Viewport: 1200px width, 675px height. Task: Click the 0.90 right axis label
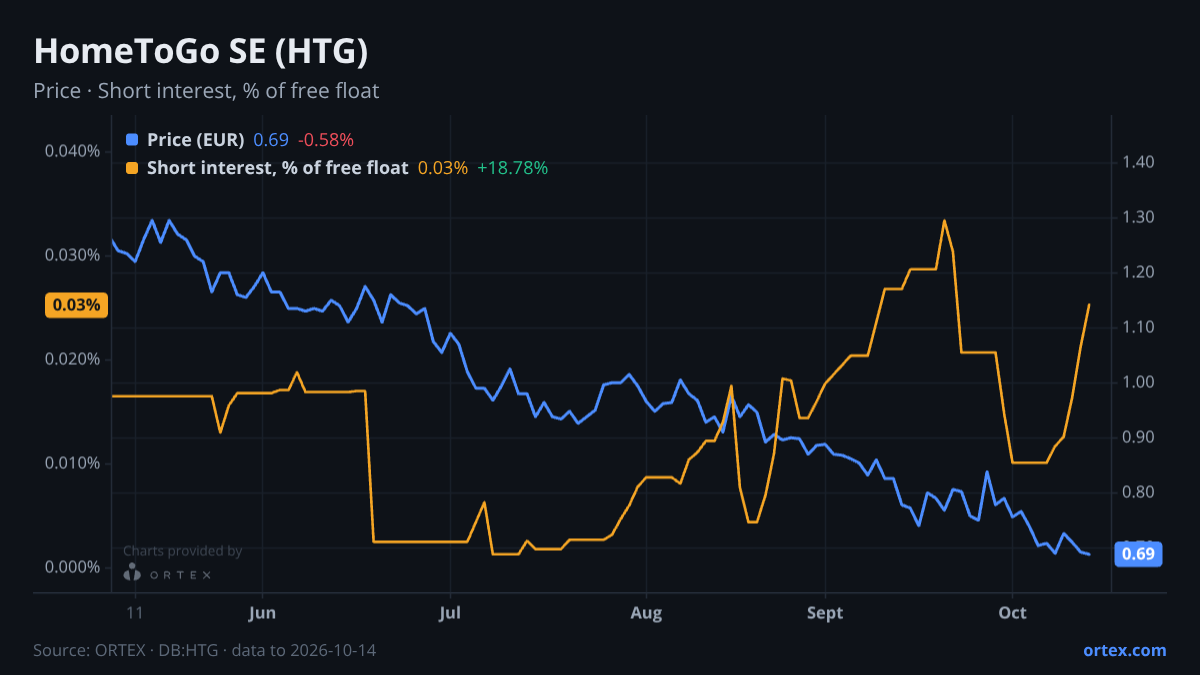(1138, 437)
